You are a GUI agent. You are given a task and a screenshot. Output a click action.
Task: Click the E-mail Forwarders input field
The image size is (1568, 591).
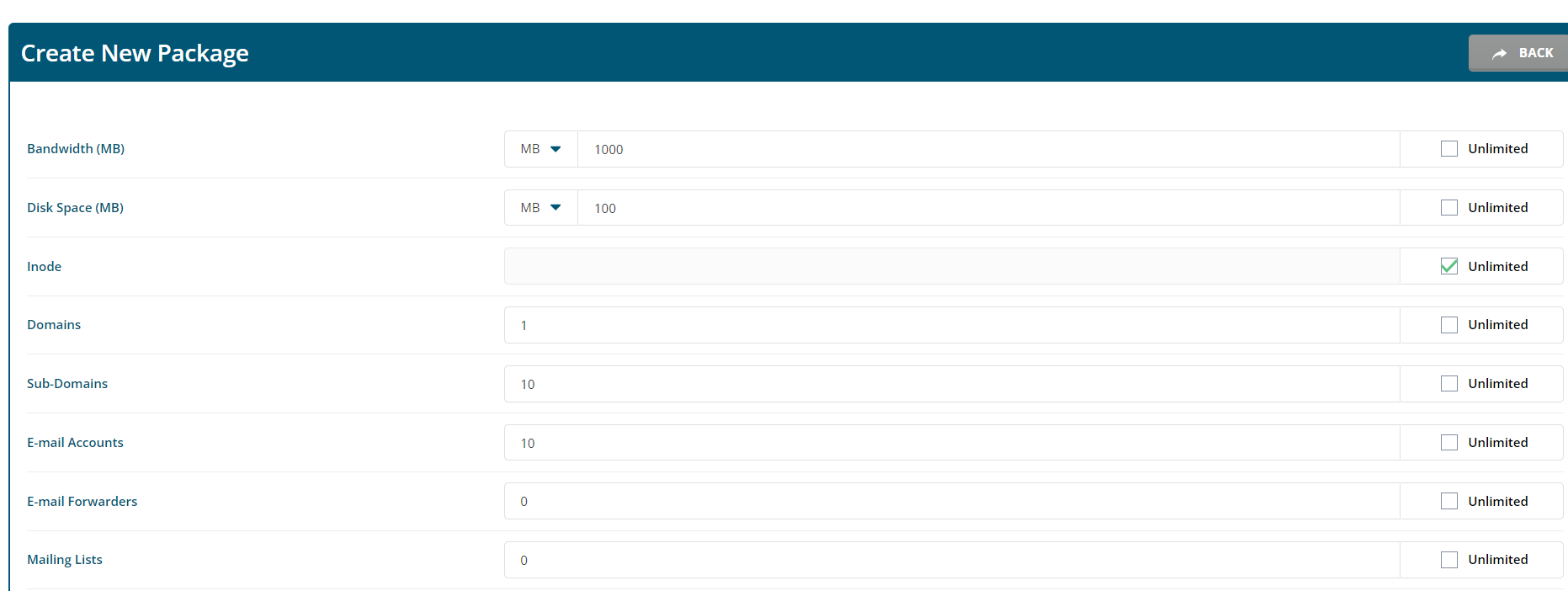pos(952,501)
